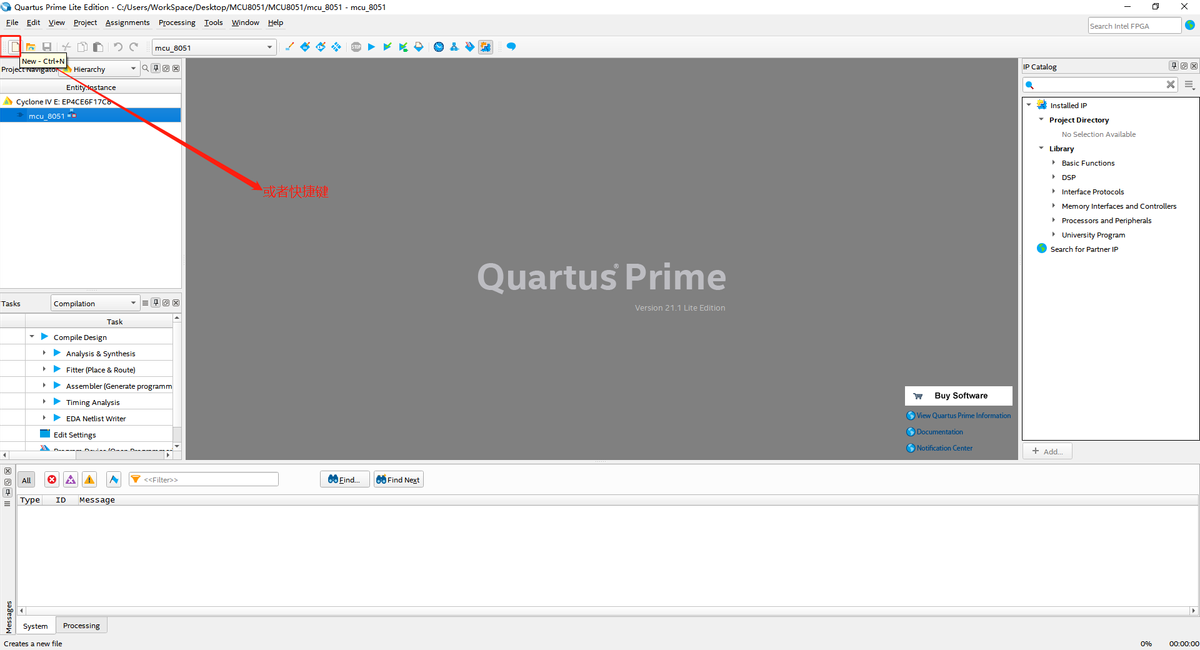Open the highlighted Platform Designer icon
1200x650 pixels.
(485, 47)
